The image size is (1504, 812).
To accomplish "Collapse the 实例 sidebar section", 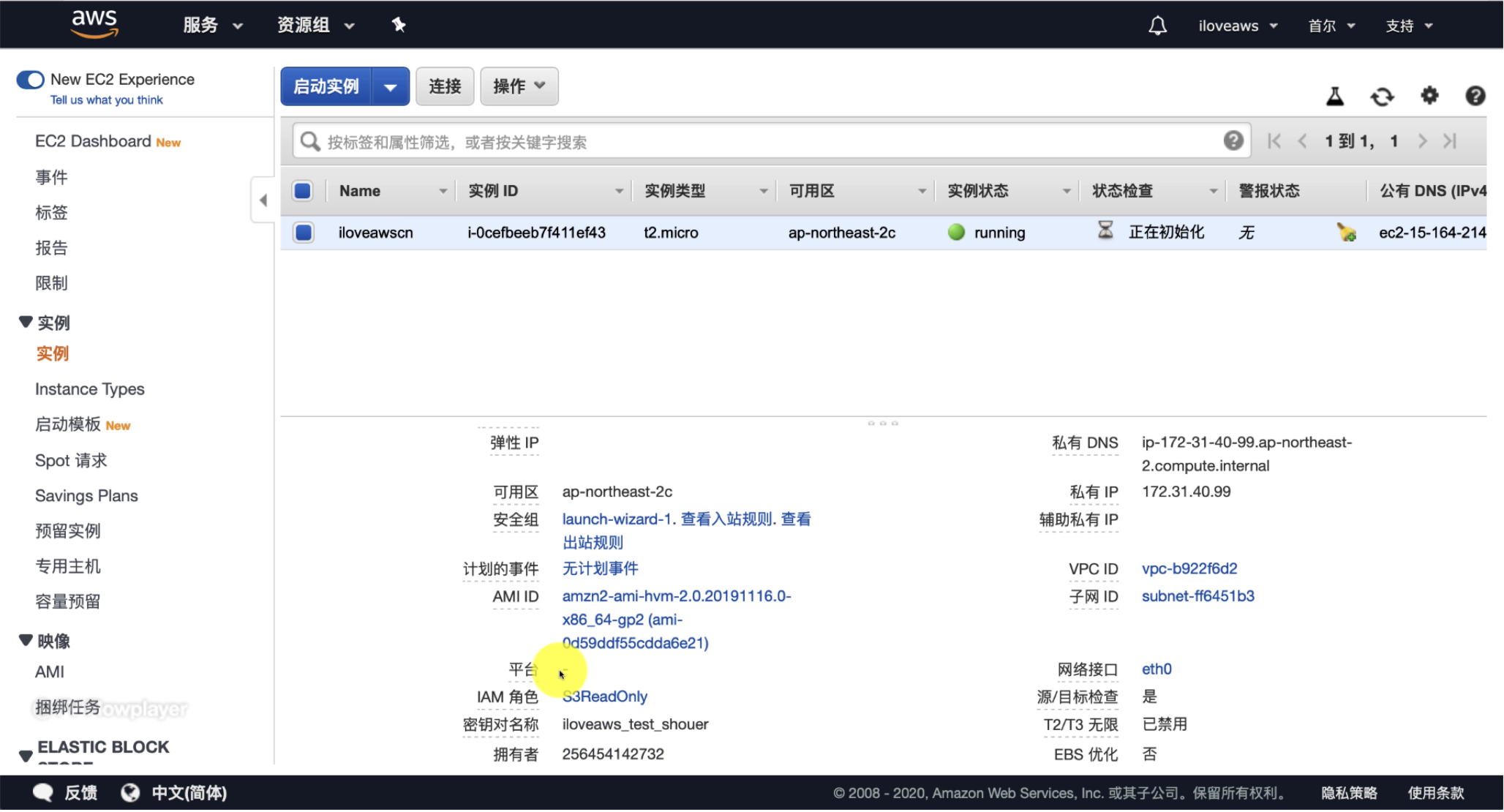I will click(x=26, y=322).
